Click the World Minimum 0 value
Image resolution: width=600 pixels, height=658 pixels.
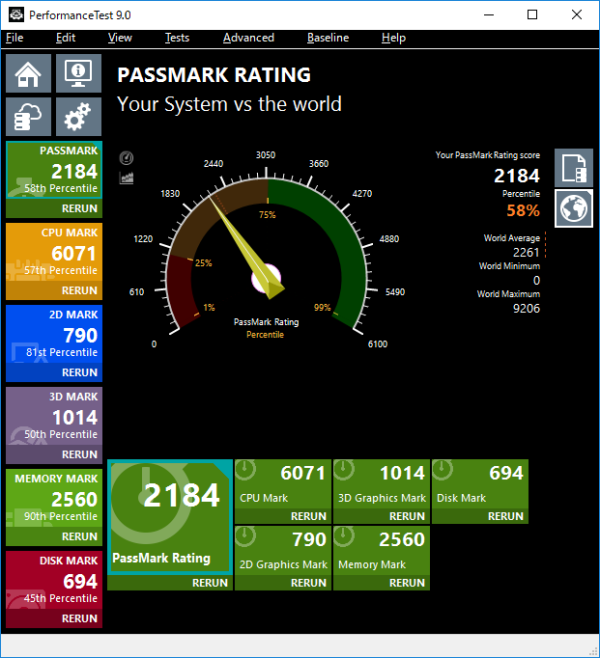pyautogui.click(x=536, y=280)
